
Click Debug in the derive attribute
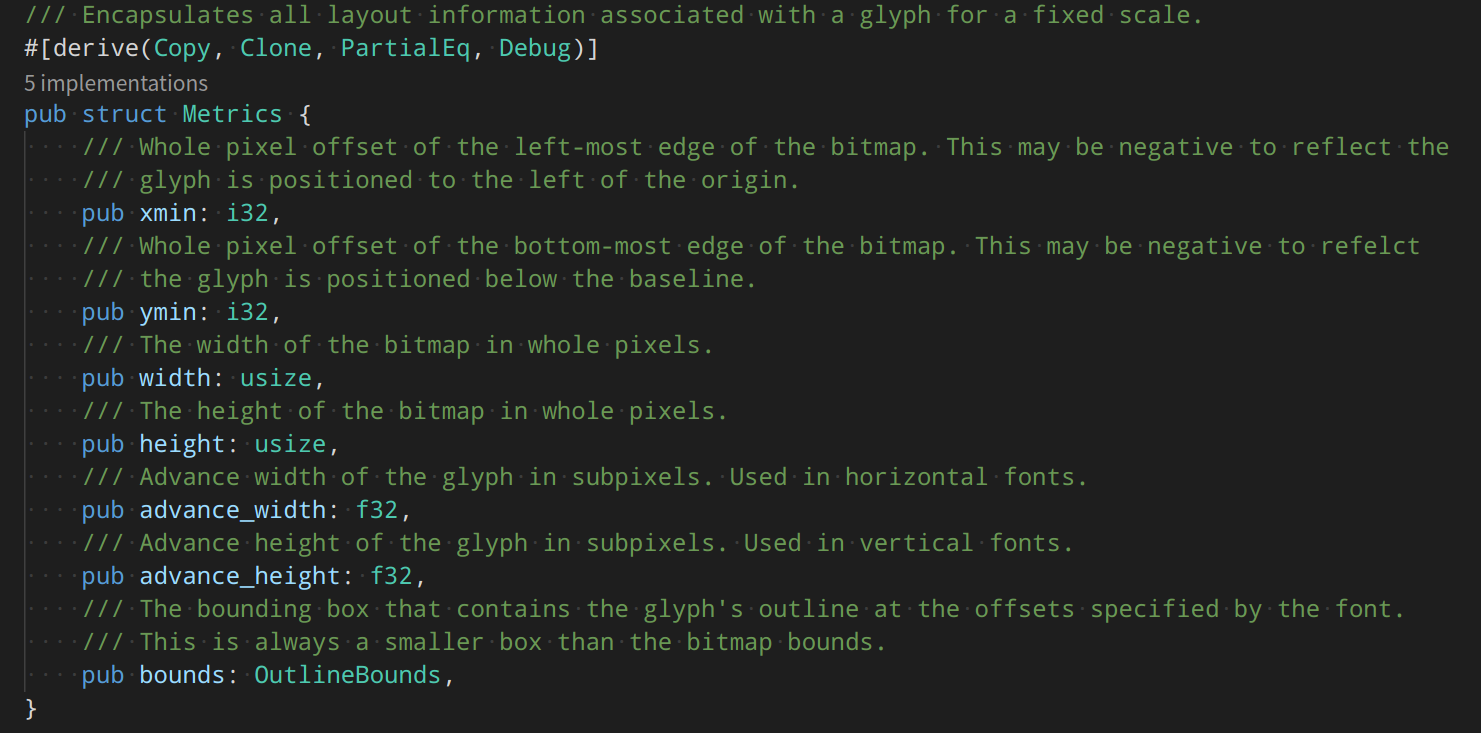click(535, 48)
